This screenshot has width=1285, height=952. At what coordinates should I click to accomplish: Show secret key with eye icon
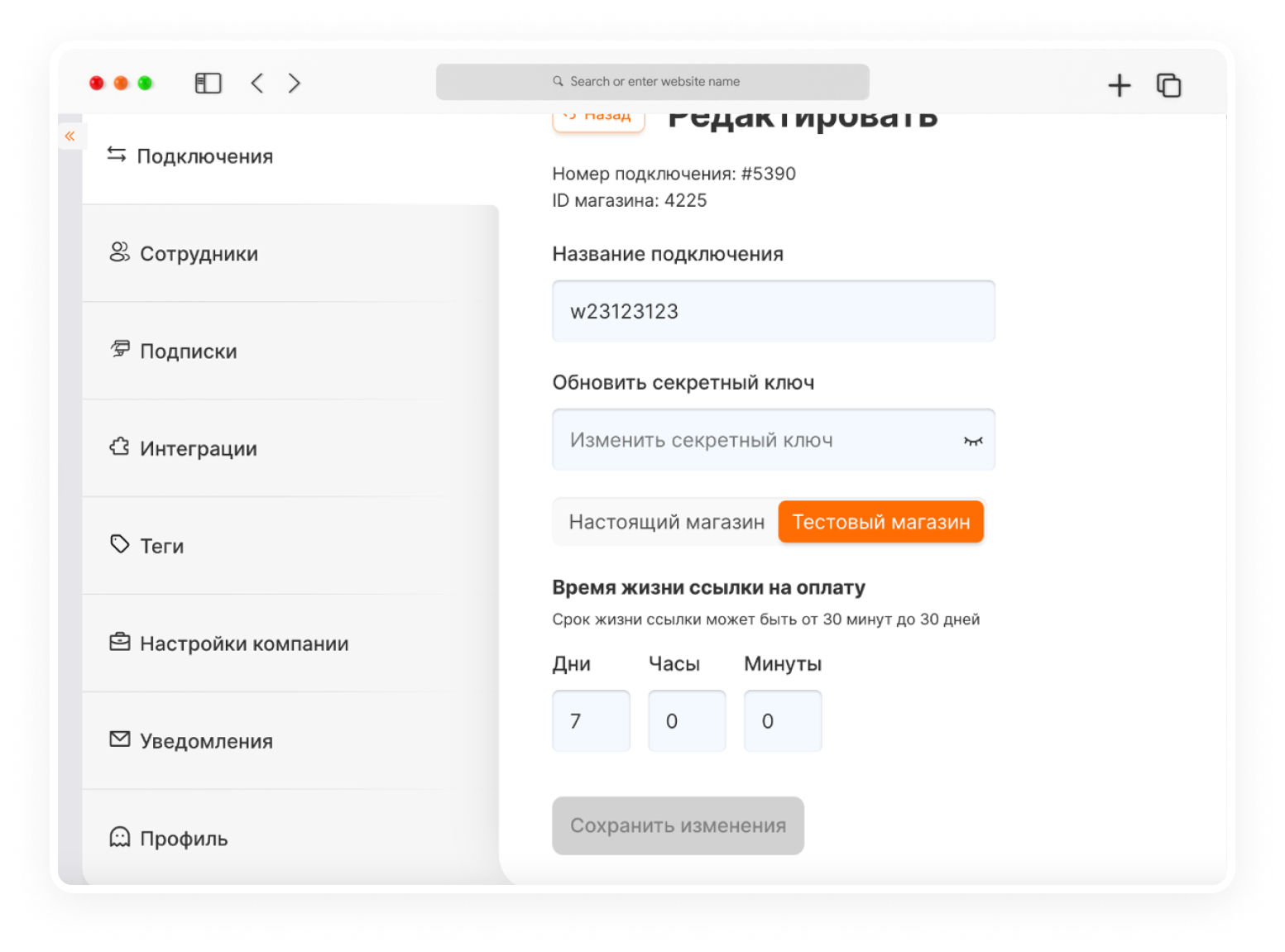tap(973, 441)
